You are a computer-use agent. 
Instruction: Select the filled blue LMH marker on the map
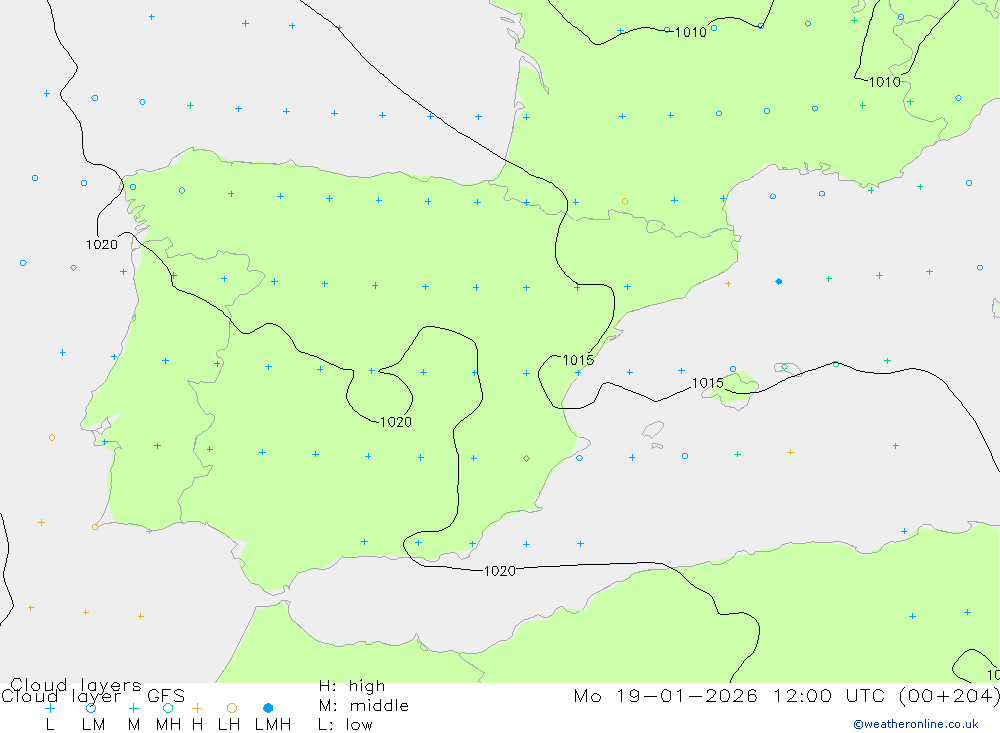[779, 281]
